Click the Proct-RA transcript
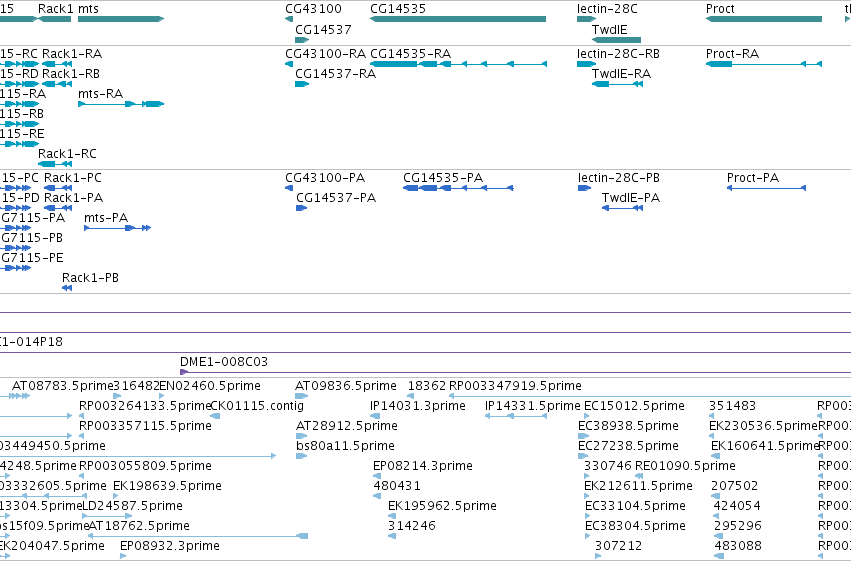 tap(764, 64)
